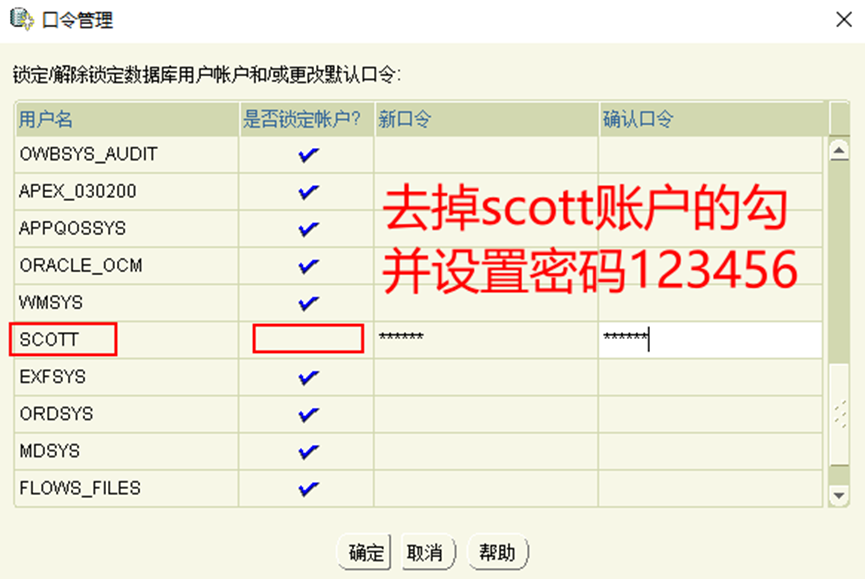Click scrollbar down arrow in user table
The image size is (865, 579).
[x=839, y=495]
